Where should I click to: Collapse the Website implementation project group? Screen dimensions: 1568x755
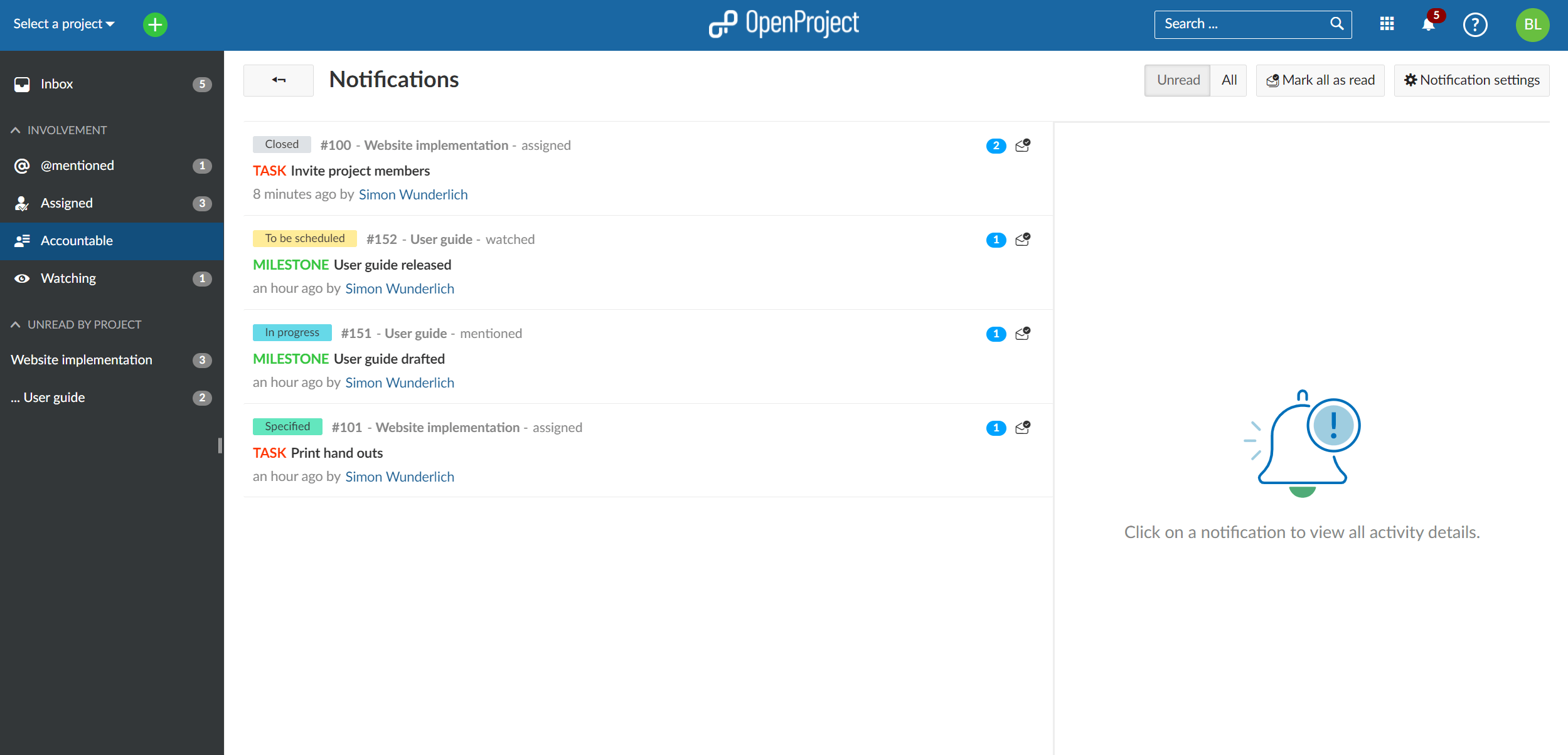pyautogui.click(x=81, y=359)
